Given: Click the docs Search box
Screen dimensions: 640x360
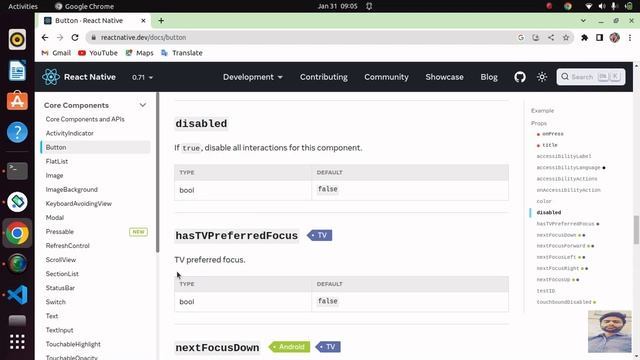Looking at the screenshot, I should [x=591, y=77].
